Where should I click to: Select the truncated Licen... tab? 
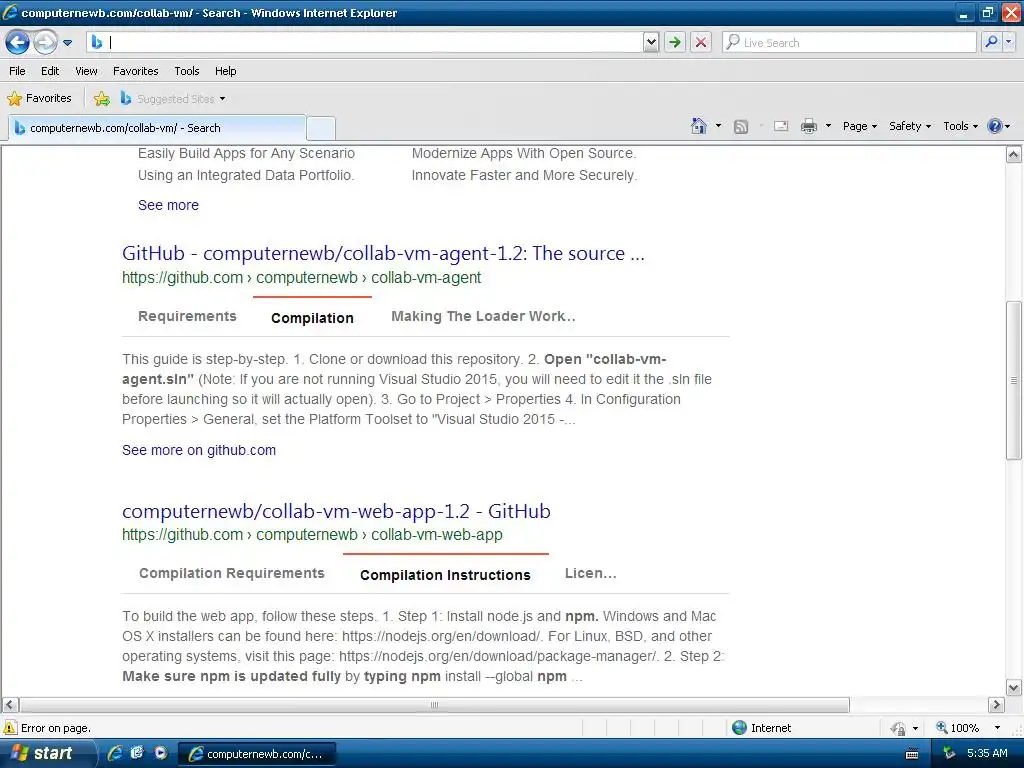(590, 573)
